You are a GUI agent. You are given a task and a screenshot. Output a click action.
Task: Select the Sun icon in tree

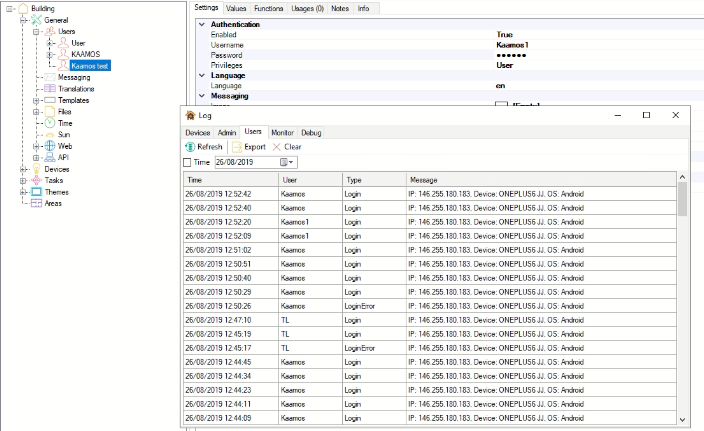pos(50,134)
